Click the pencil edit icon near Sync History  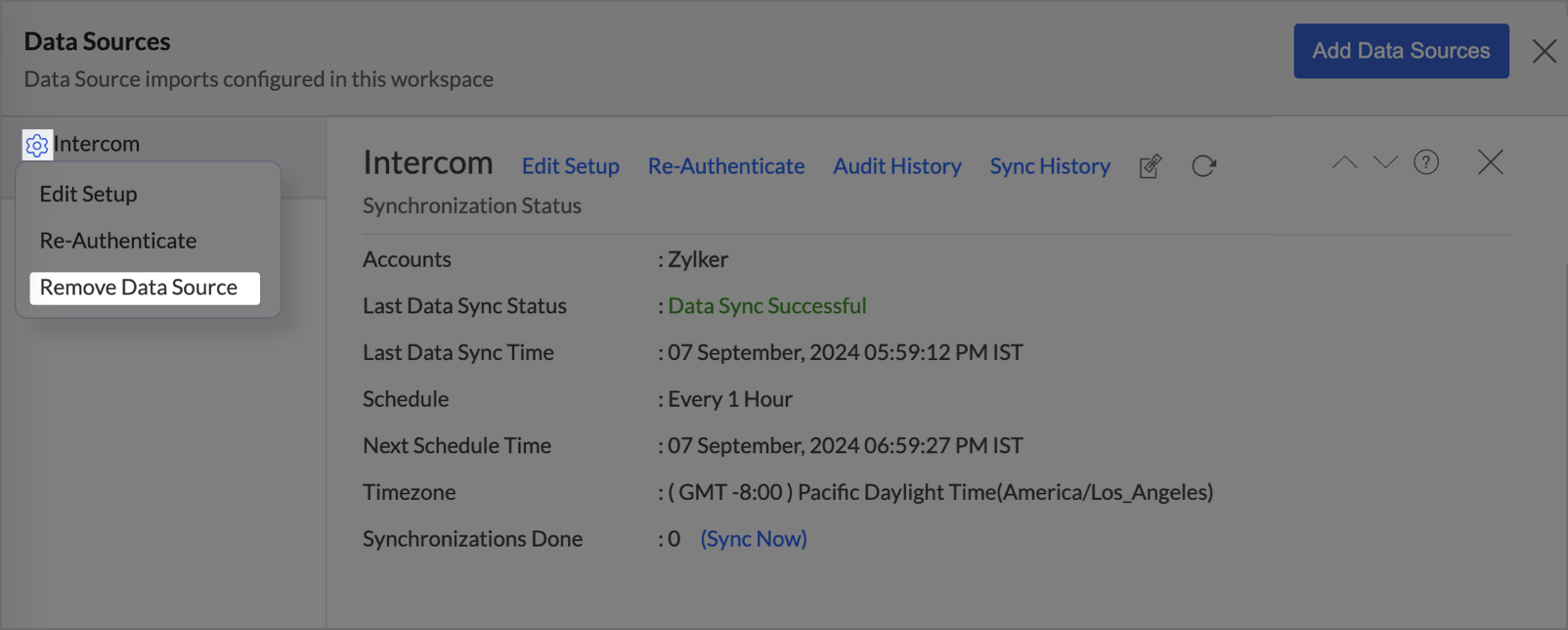(x=1151, y=166)
